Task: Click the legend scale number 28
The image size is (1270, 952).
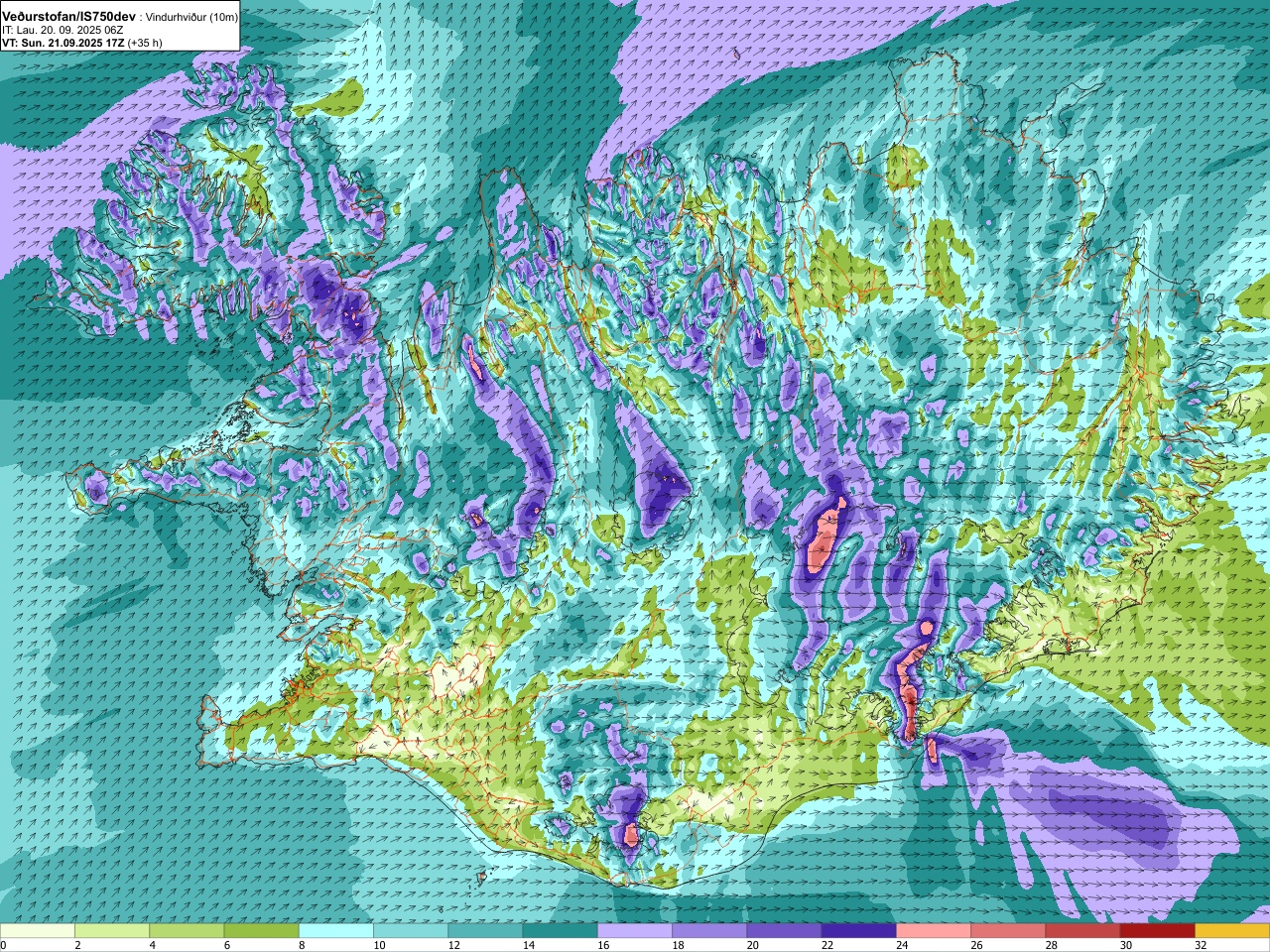Action: point(1052,945)
